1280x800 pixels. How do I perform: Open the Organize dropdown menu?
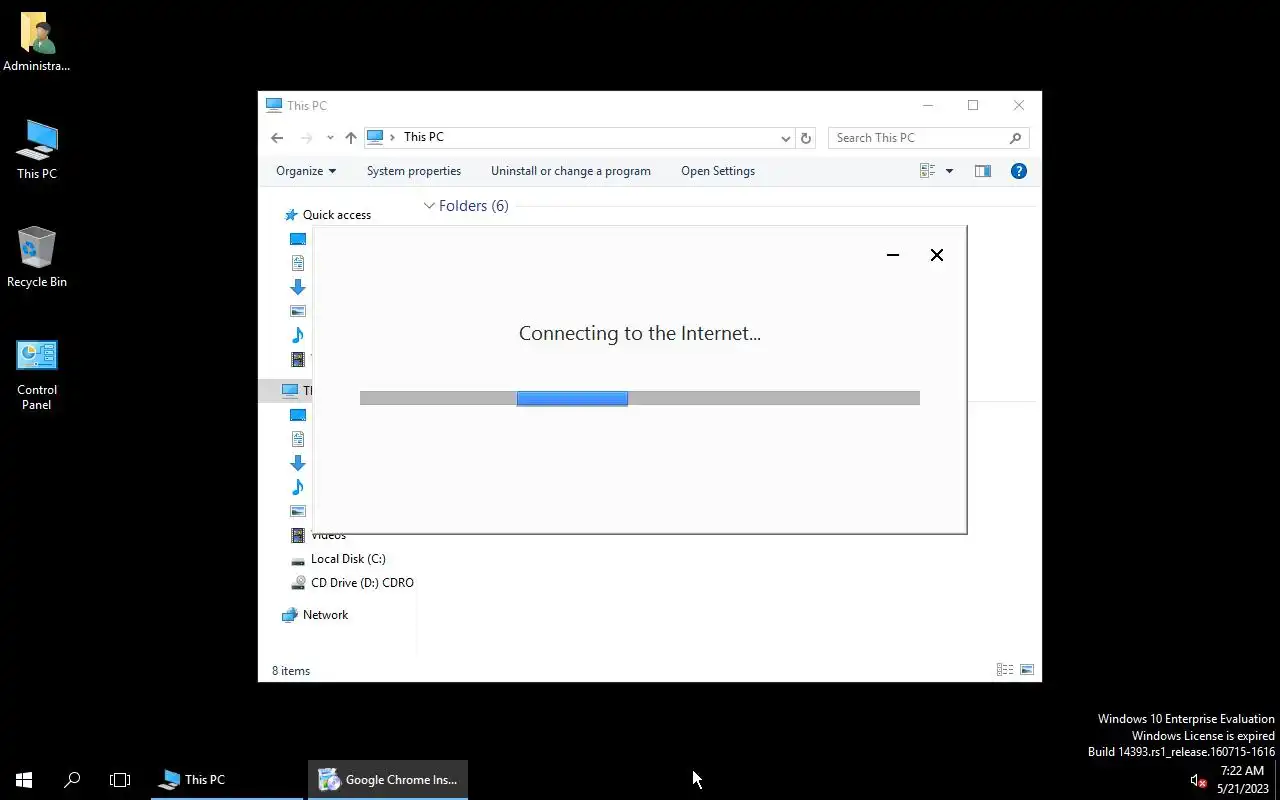306,171
